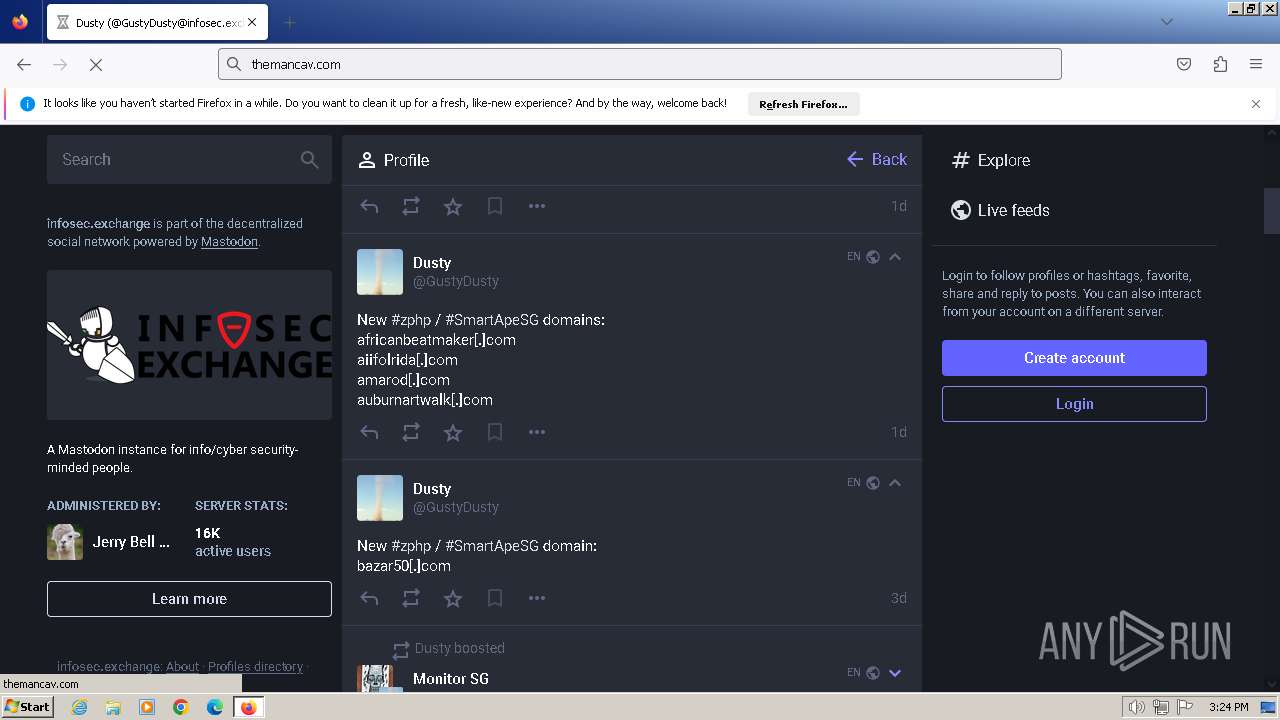
Task: Favorite the bazar50 domain post
Action: point(453,598)
